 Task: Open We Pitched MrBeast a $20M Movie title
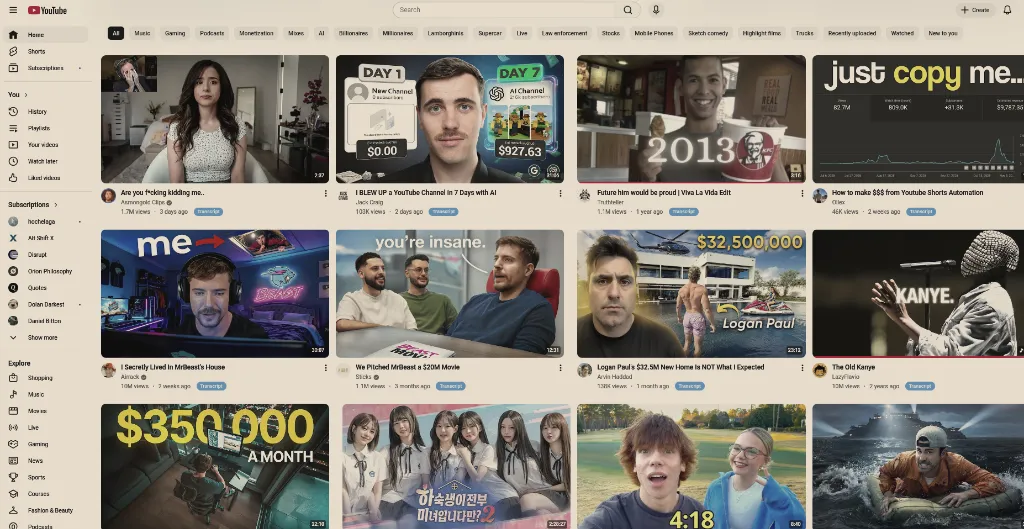408,367
